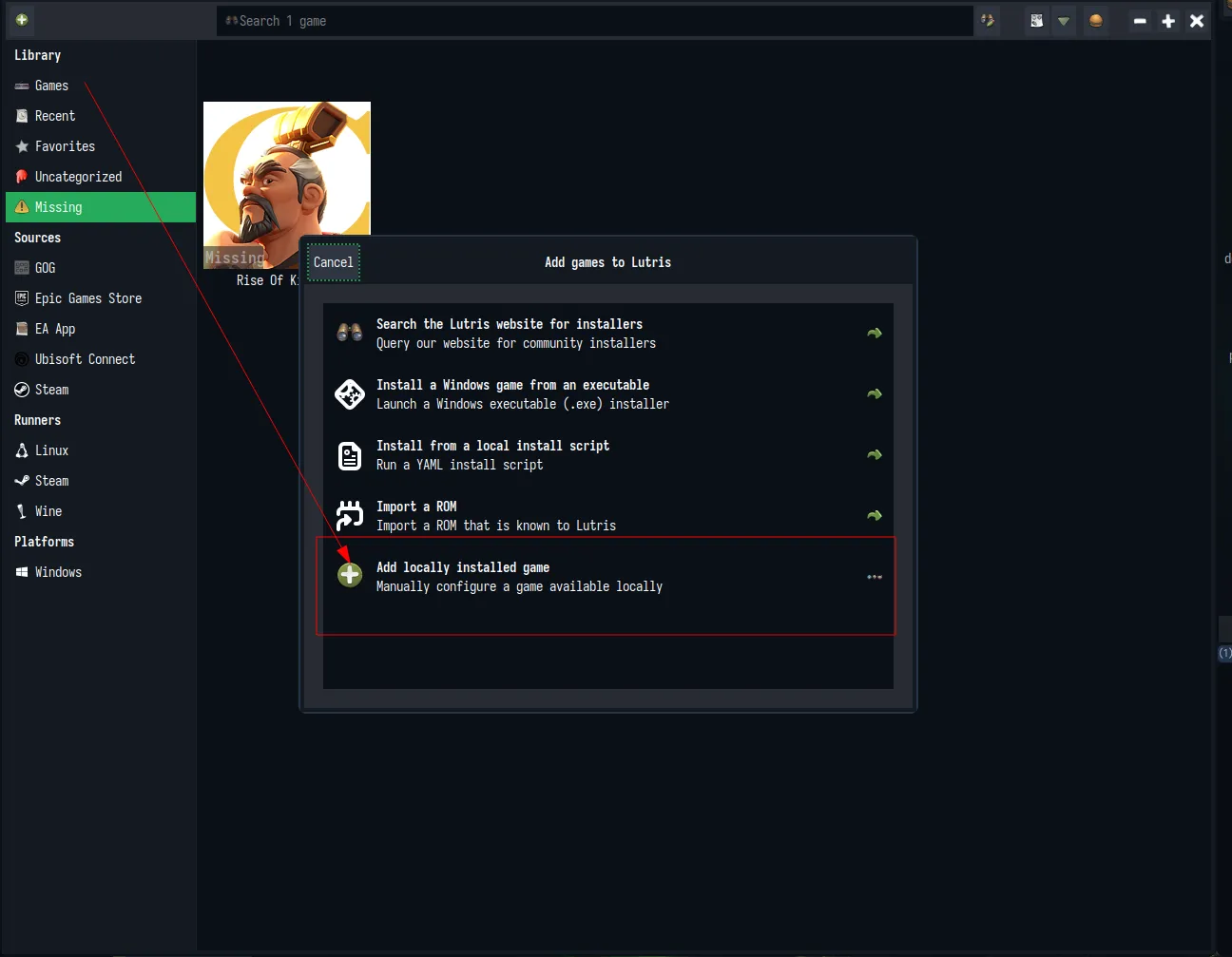Viewport: 1232px width, 957px height.
Task: Click the Missing warning triangle icon
Action: [22, 207]
